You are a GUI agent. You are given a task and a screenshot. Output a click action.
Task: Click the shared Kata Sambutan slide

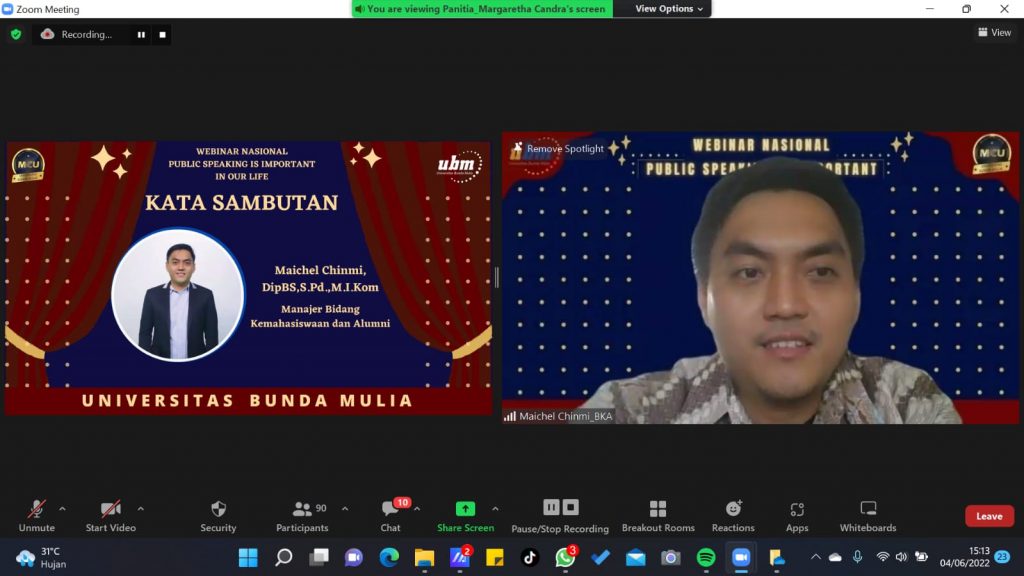click(248, 278)
